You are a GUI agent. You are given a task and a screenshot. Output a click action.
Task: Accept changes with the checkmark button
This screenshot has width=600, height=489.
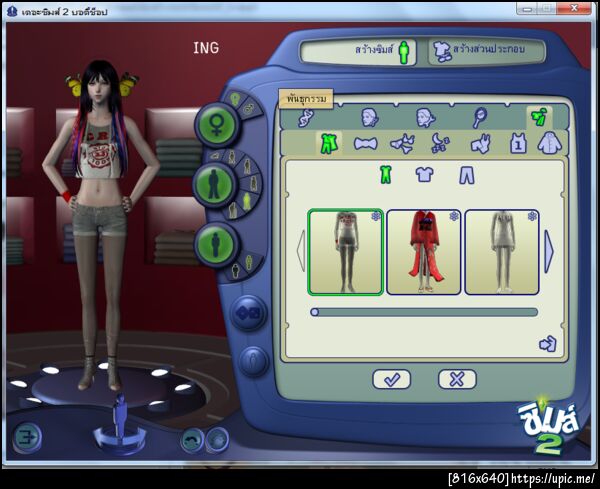(x=391, y=379)
